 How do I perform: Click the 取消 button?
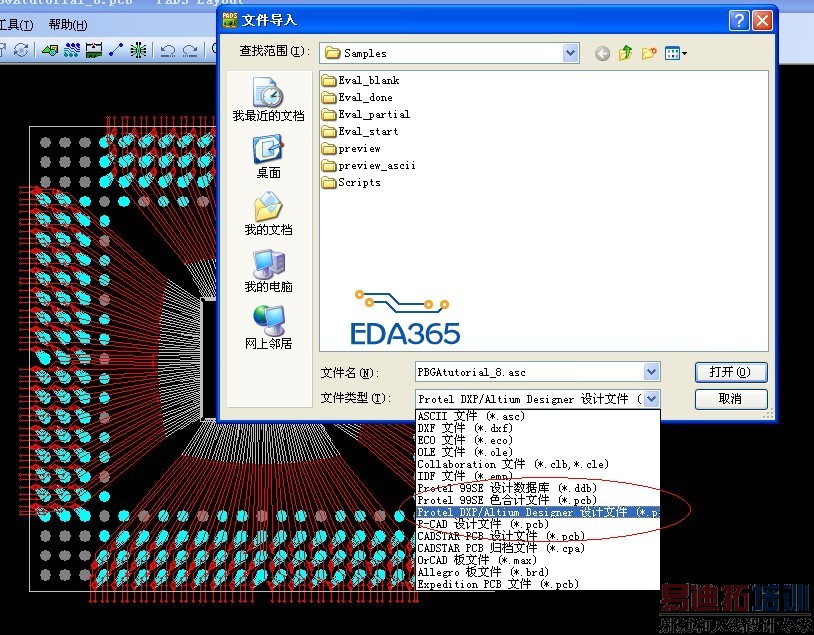click(x=730, y=399)
